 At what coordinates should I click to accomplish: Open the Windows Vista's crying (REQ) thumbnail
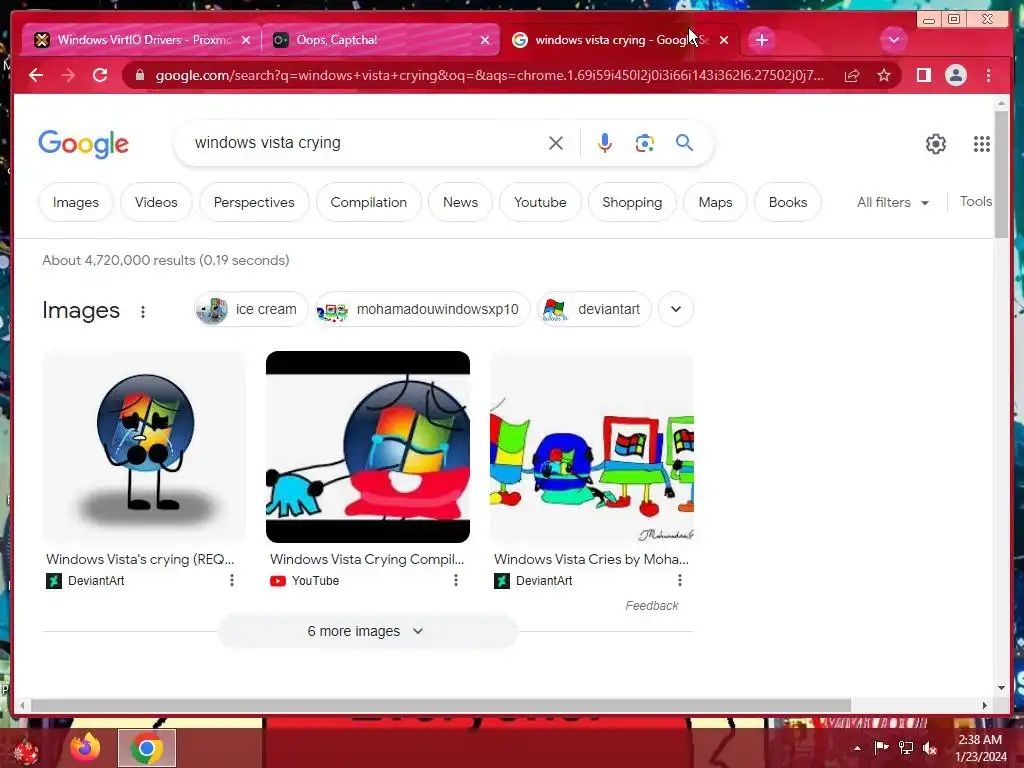(x=144, y=447)
